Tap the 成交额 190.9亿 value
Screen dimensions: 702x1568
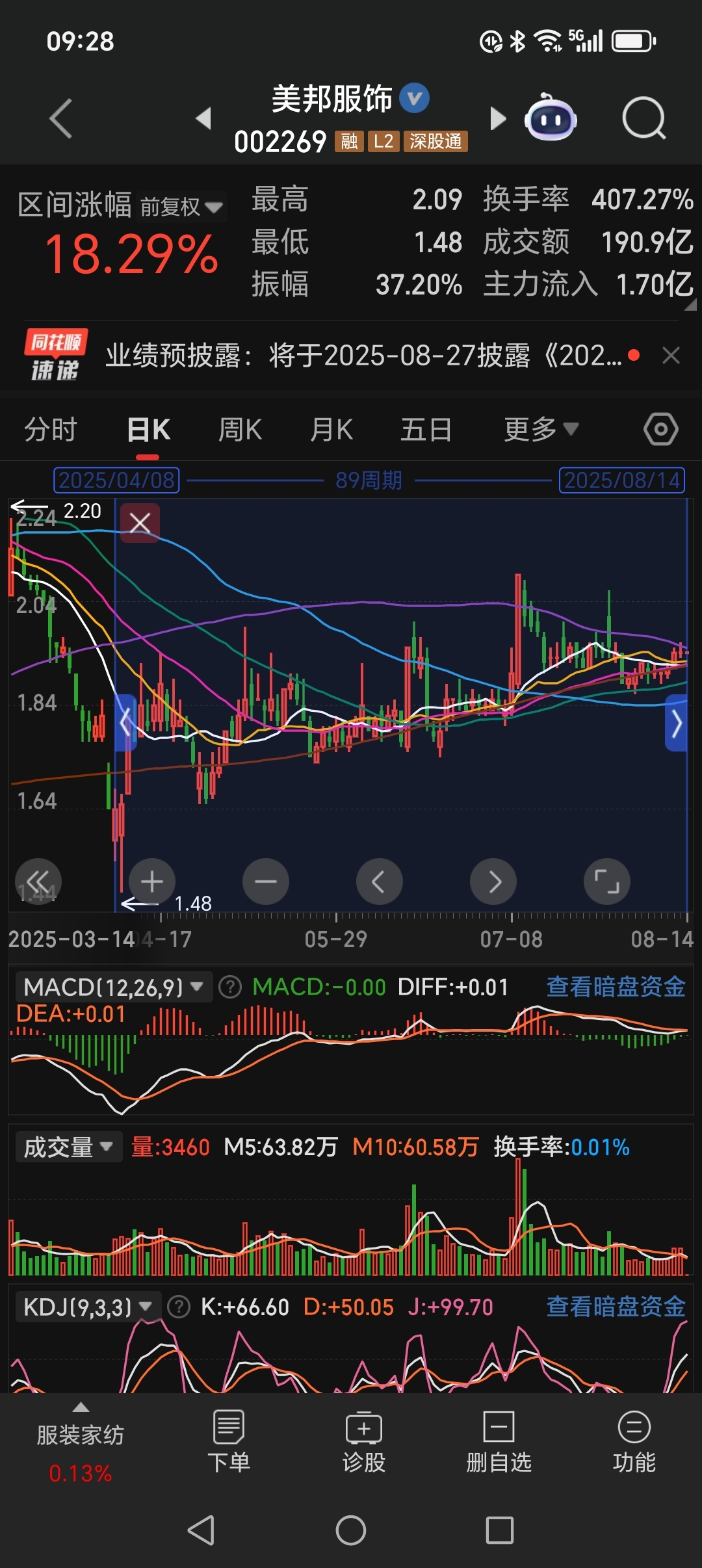tap(647, 242)
